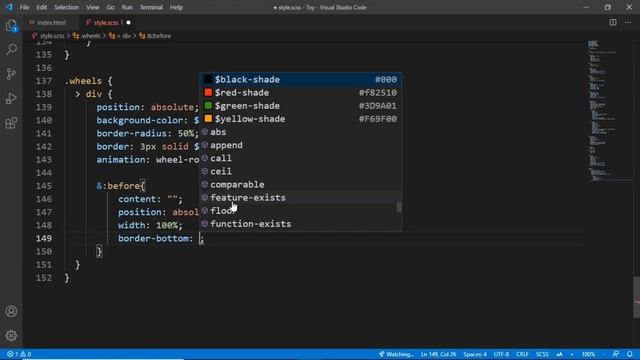Click the .wheels selector on line 137
This screenshot has height=360, width=640.
click(x=84, y=81)
